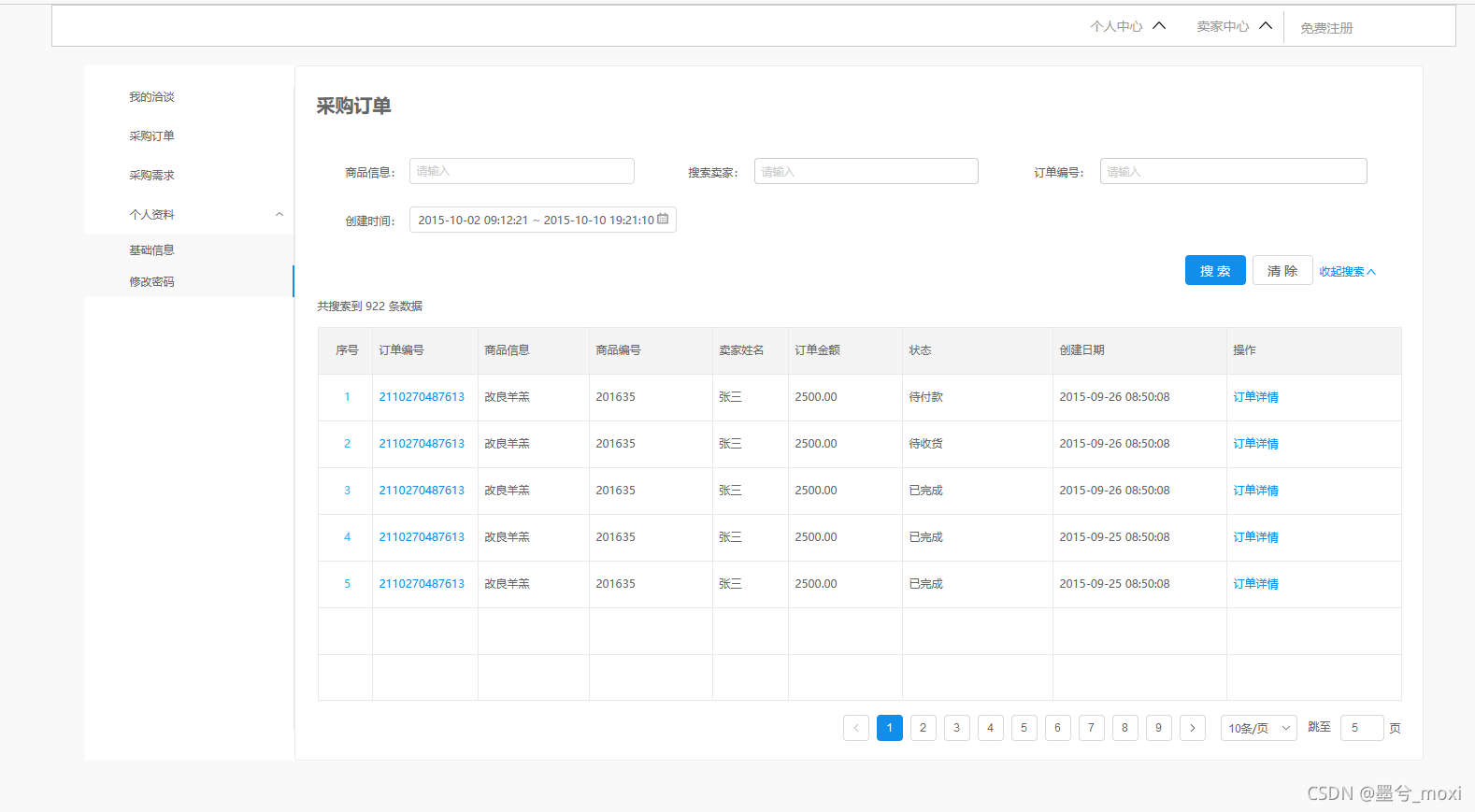
Task: Open order number link in row 3
Action: [x=422, y=491]
